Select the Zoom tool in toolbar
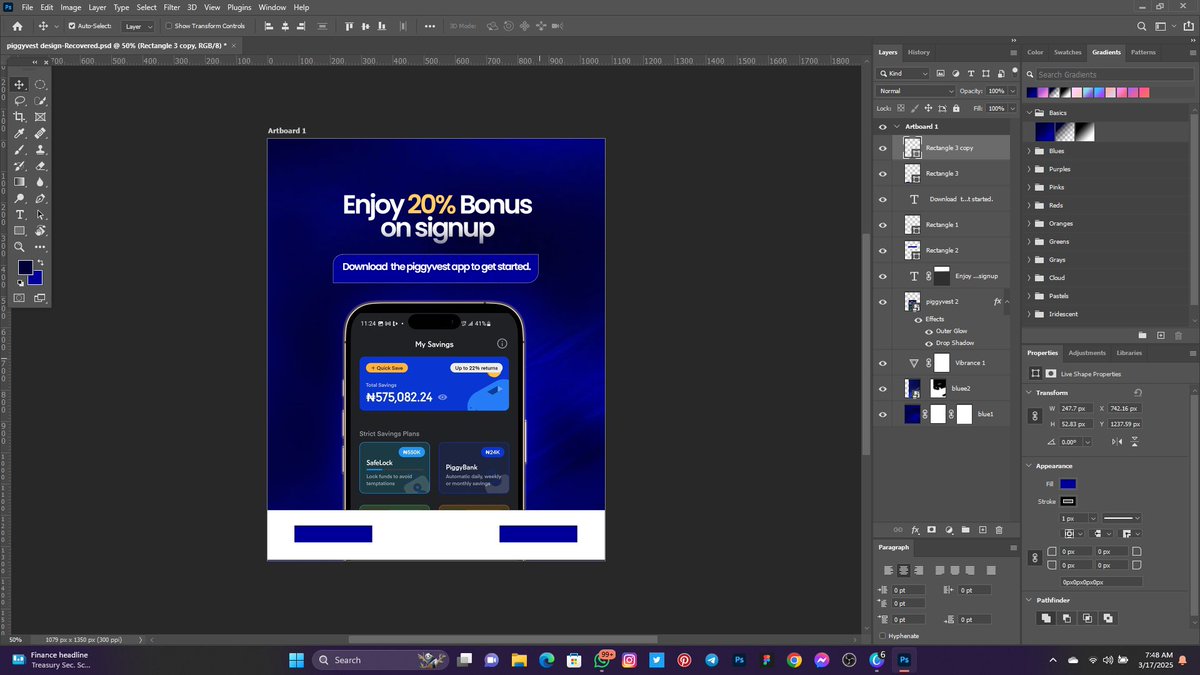Viewport: 1200px width, 675px height. click(20, 247)
